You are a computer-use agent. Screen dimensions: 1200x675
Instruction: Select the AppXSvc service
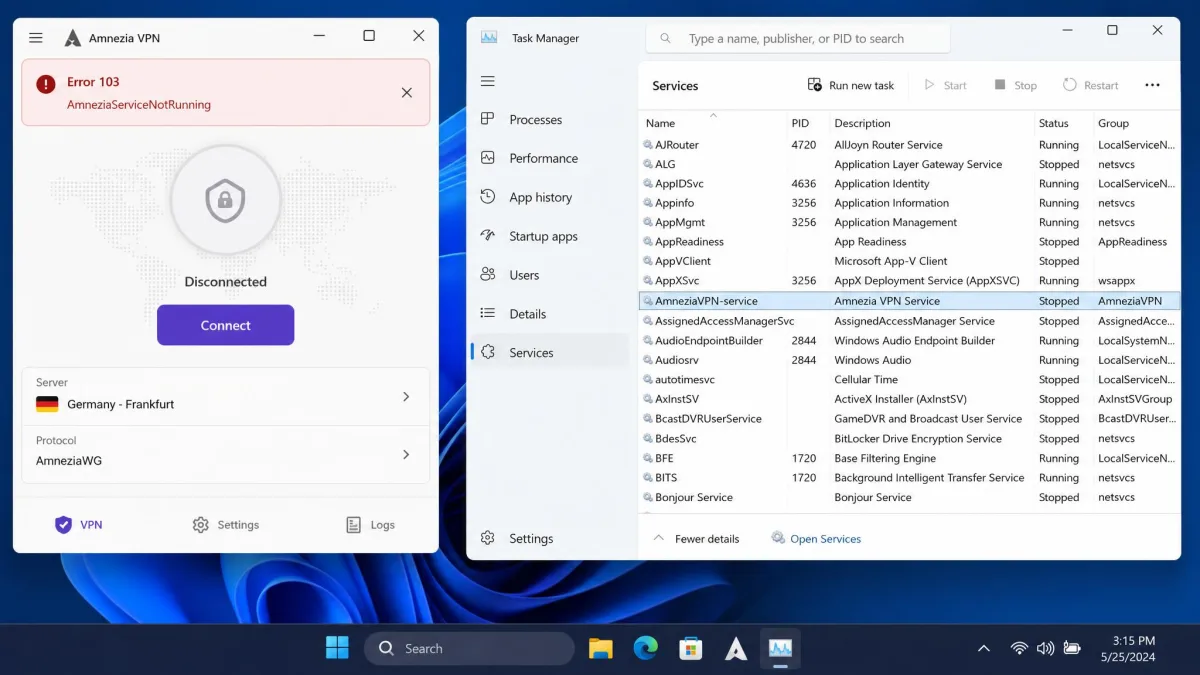tap(909, 281)
